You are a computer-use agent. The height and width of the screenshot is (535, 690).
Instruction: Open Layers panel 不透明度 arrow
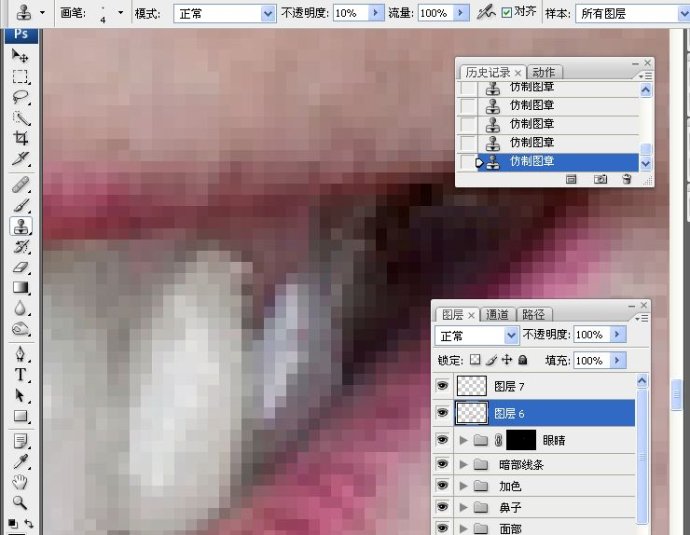pyautogui.click(x=617, y=334)
